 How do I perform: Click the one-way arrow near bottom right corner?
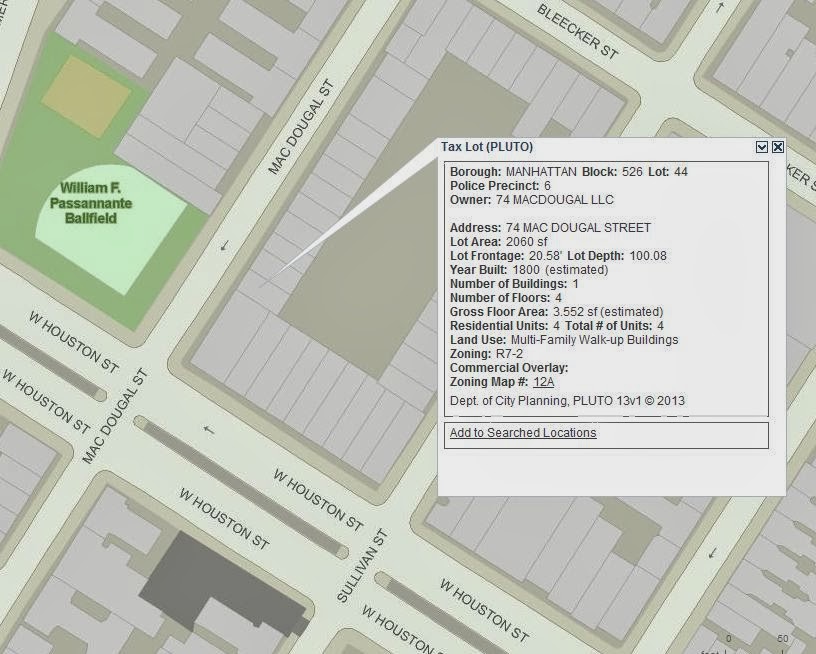point(712,553)
